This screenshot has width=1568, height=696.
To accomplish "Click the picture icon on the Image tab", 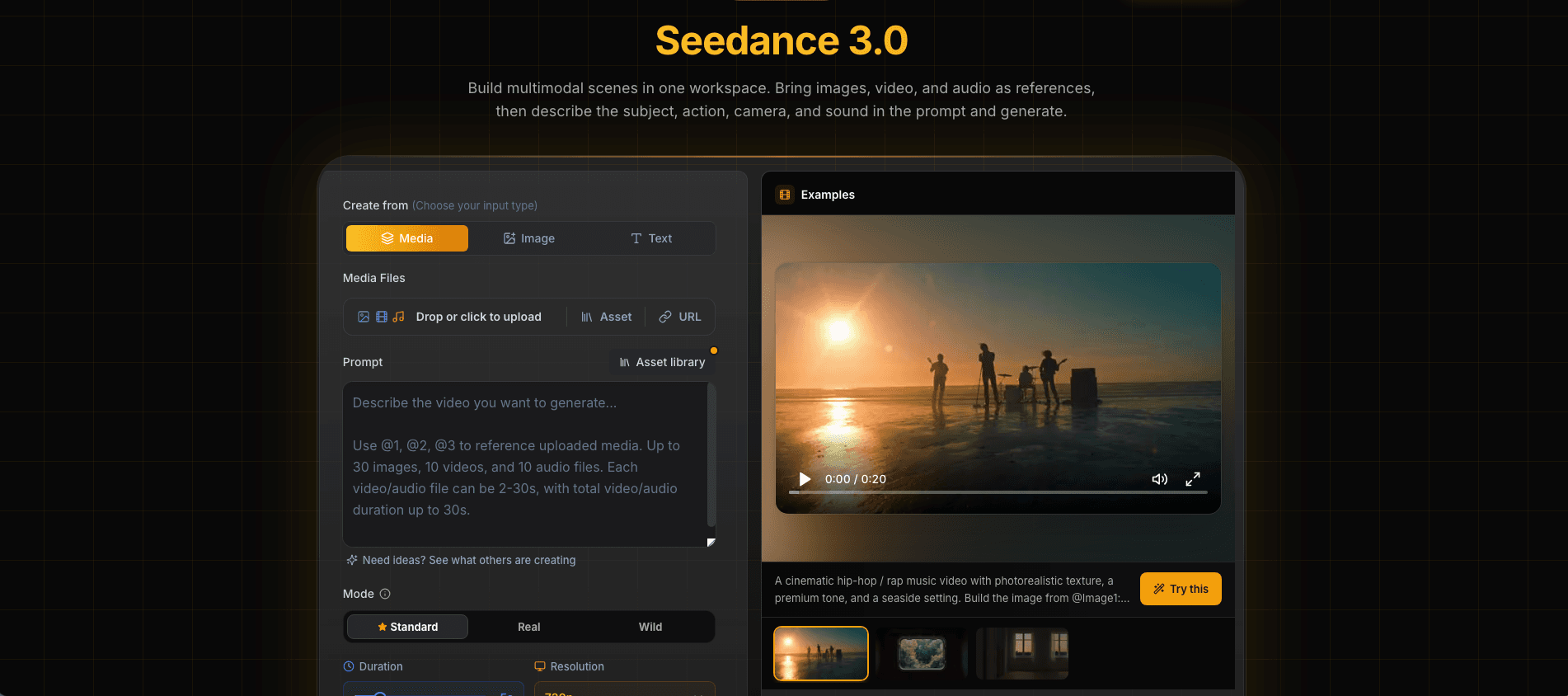I will [x=509, y=238].
